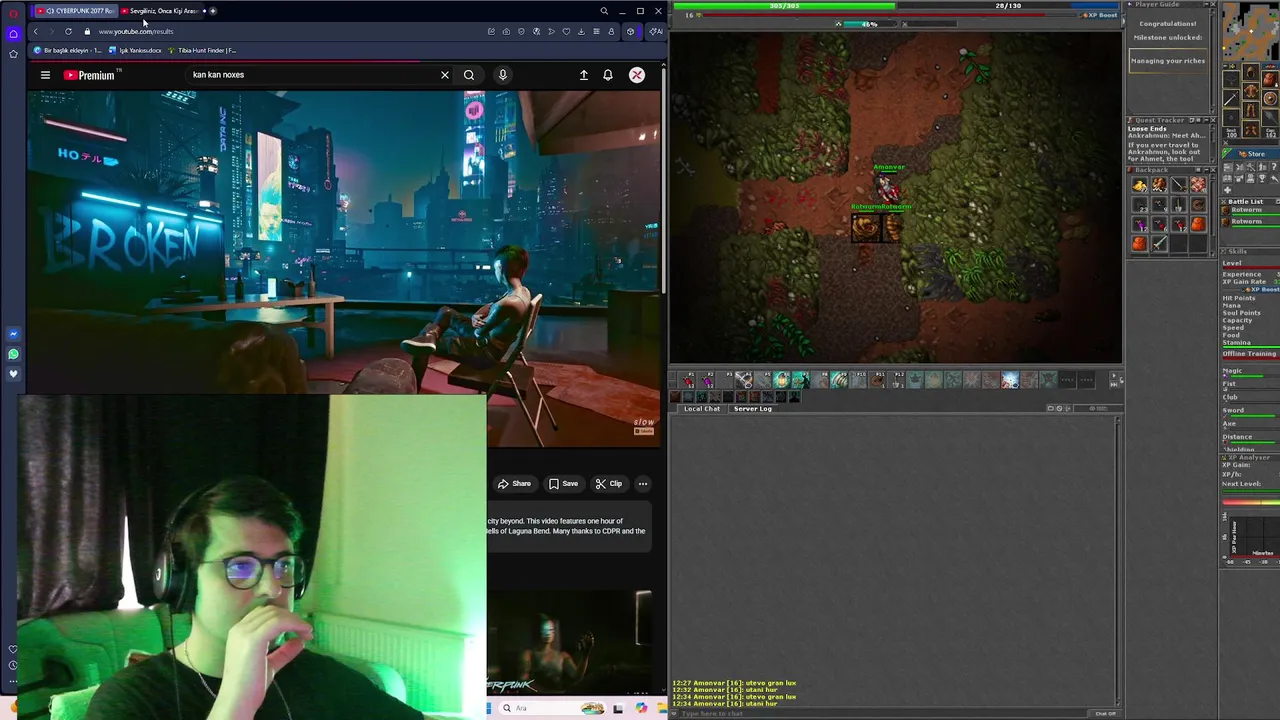Collapse the Backpack panel header
1280x720 pixels.
click(x=1206, y=170)
